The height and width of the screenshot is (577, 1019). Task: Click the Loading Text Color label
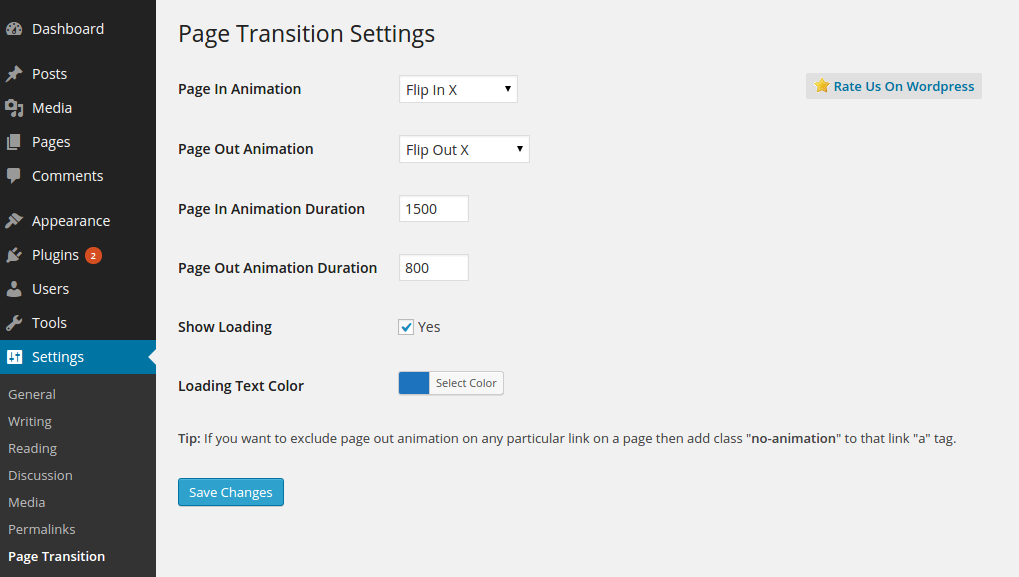click(241, 386)
